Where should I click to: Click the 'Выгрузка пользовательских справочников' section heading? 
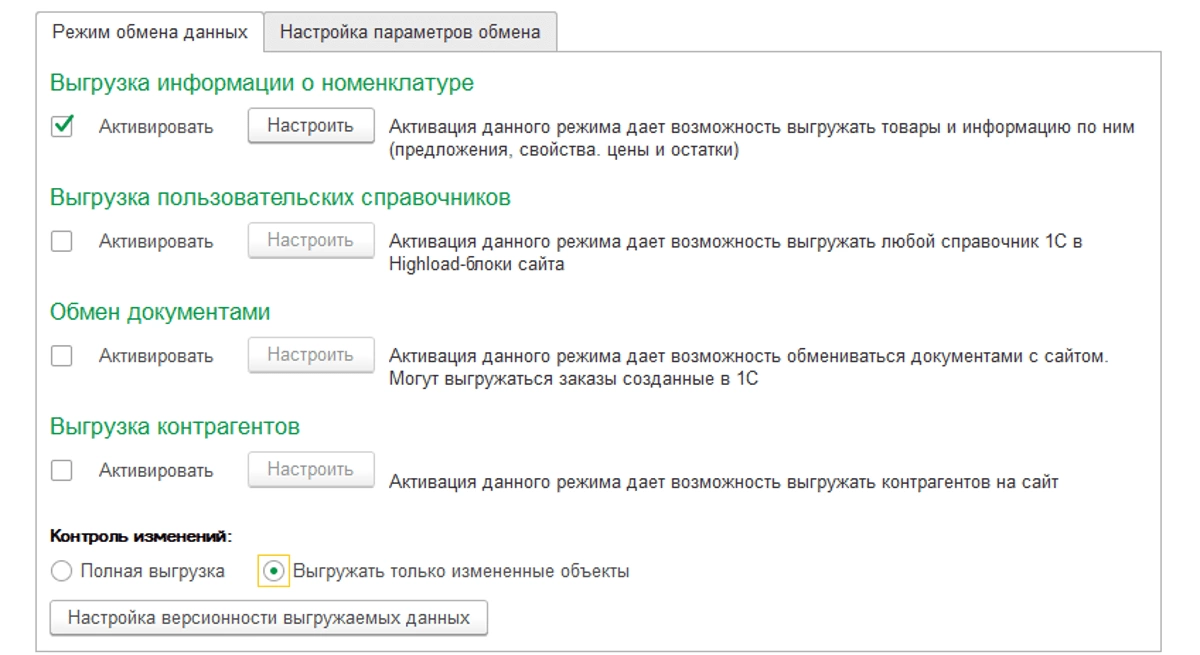point(280,198)
